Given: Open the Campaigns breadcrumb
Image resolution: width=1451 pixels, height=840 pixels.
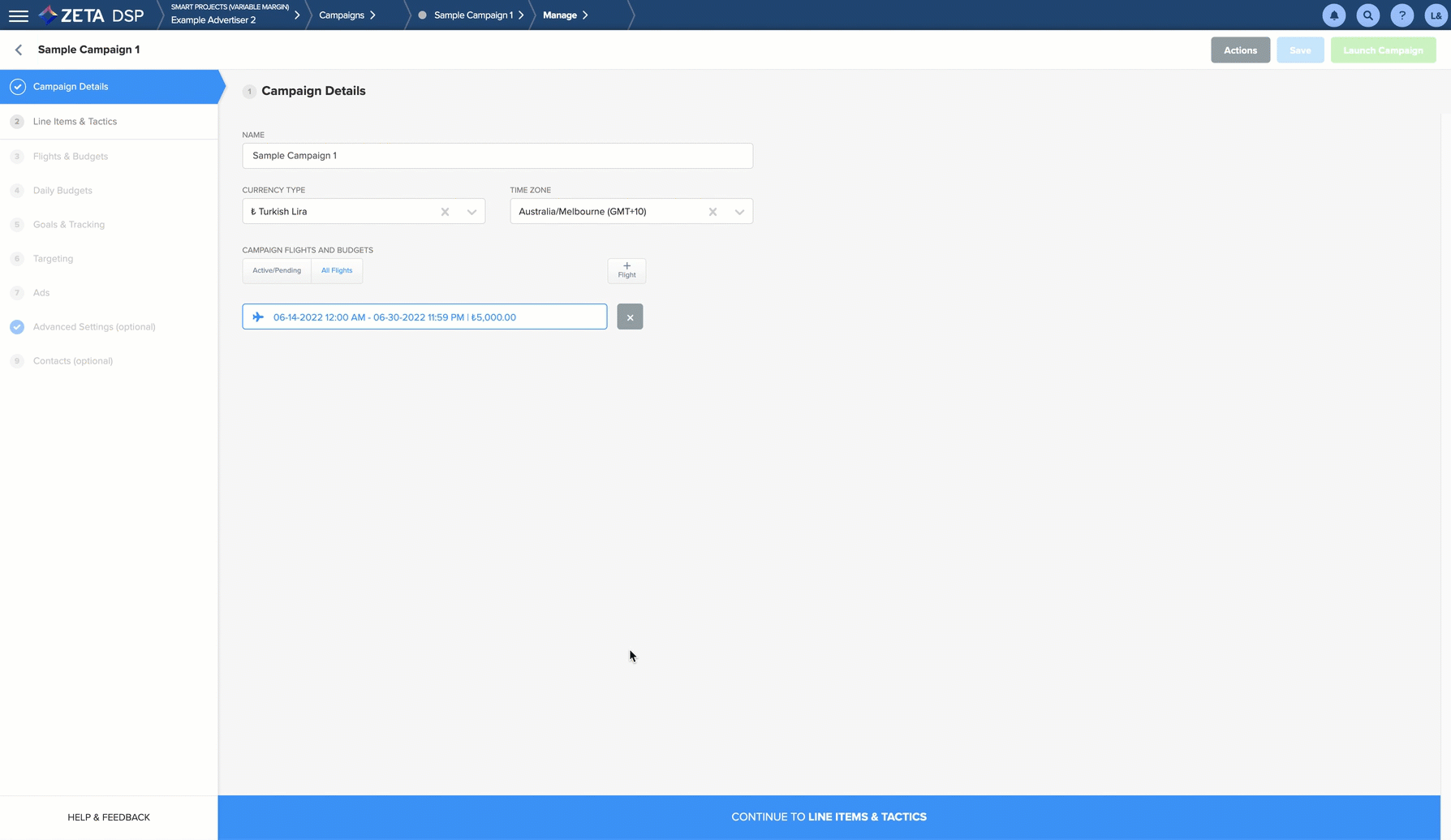Looking at the screenshot, I should pos(342,15).
